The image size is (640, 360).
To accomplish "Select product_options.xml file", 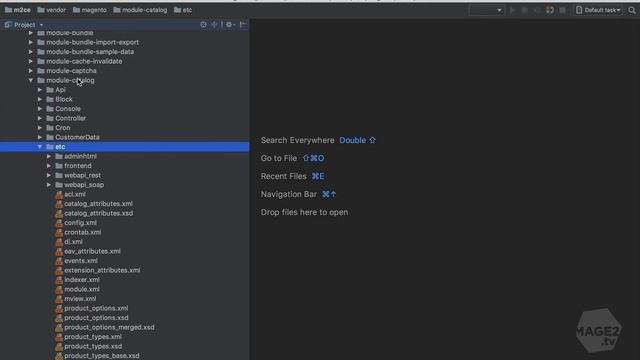I will coord(91,308).
